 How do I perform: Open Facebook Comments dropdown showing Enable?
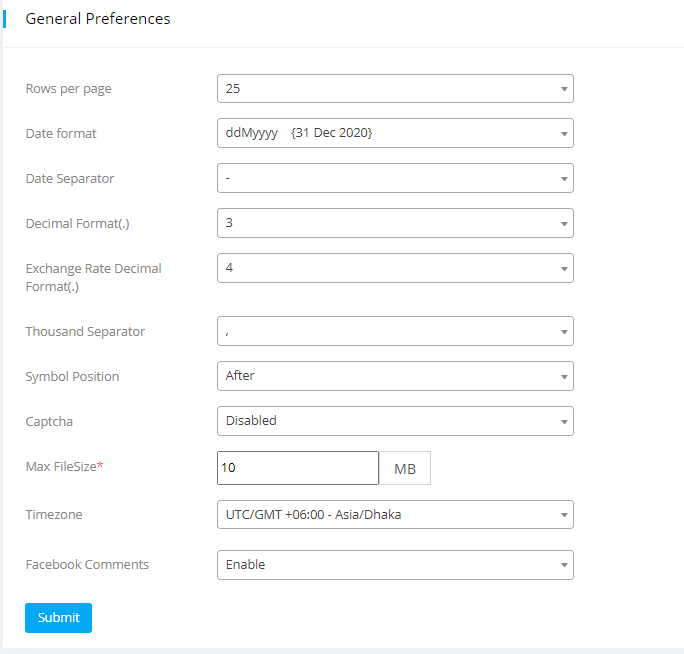pyautogui.click(x=395, y=565)
